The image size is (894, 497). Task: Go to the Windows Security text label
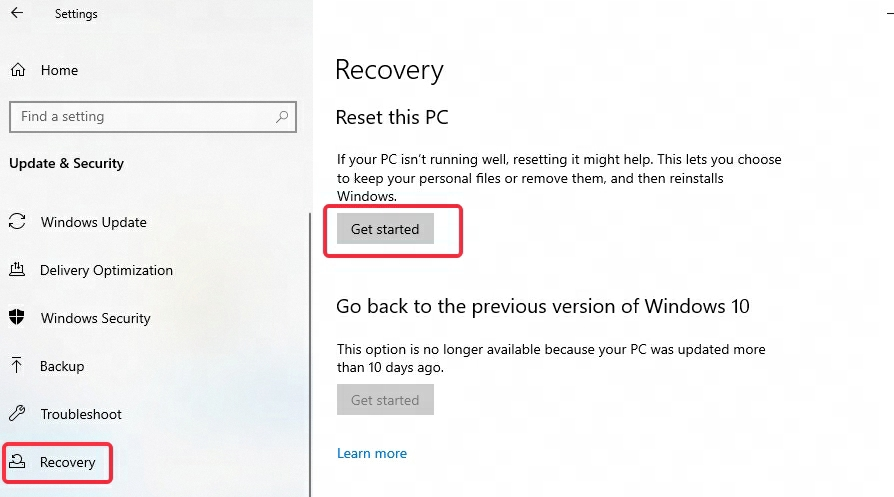click(x=96, y=318)
